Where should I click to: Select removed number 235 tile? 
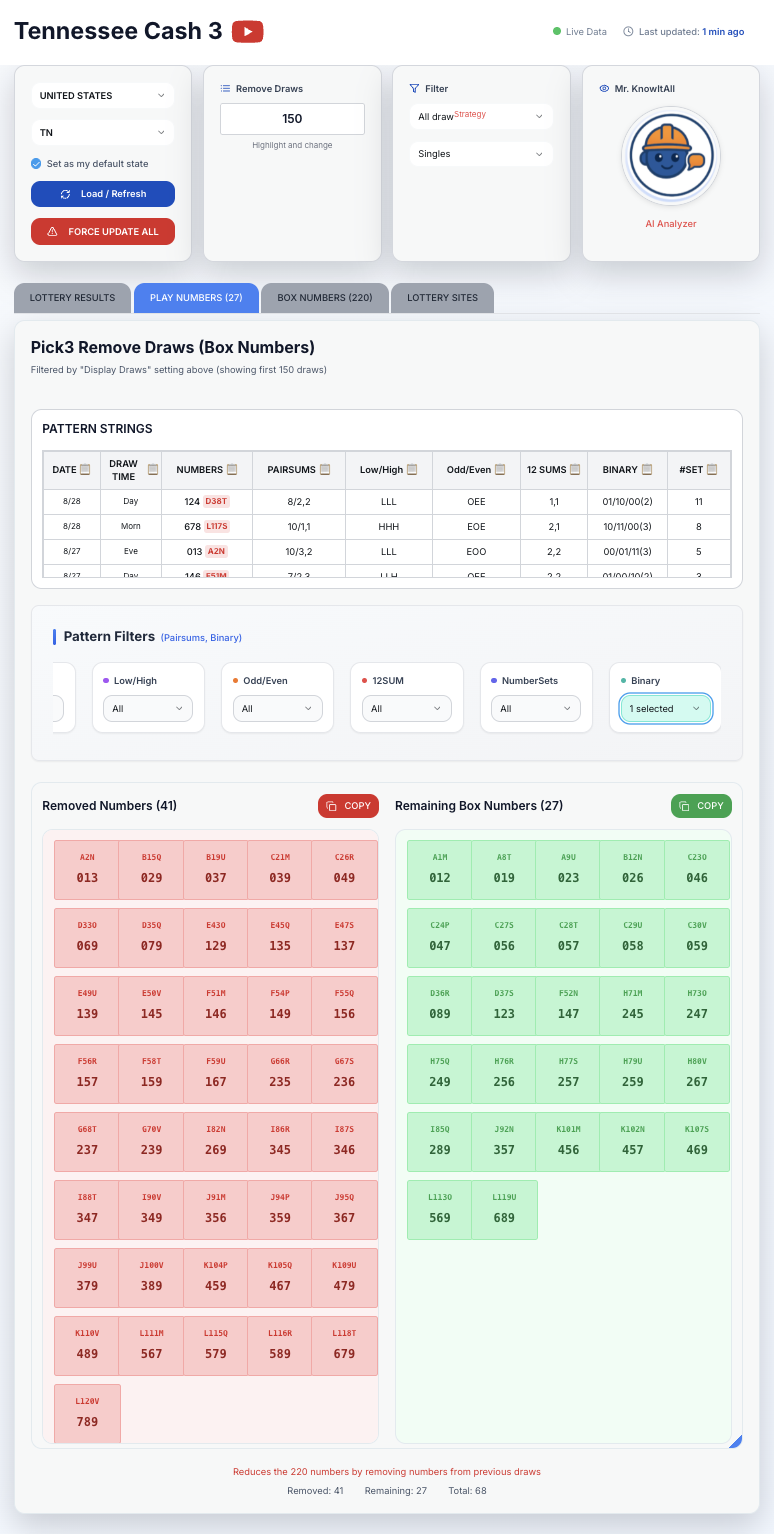tap(280, 1074)
